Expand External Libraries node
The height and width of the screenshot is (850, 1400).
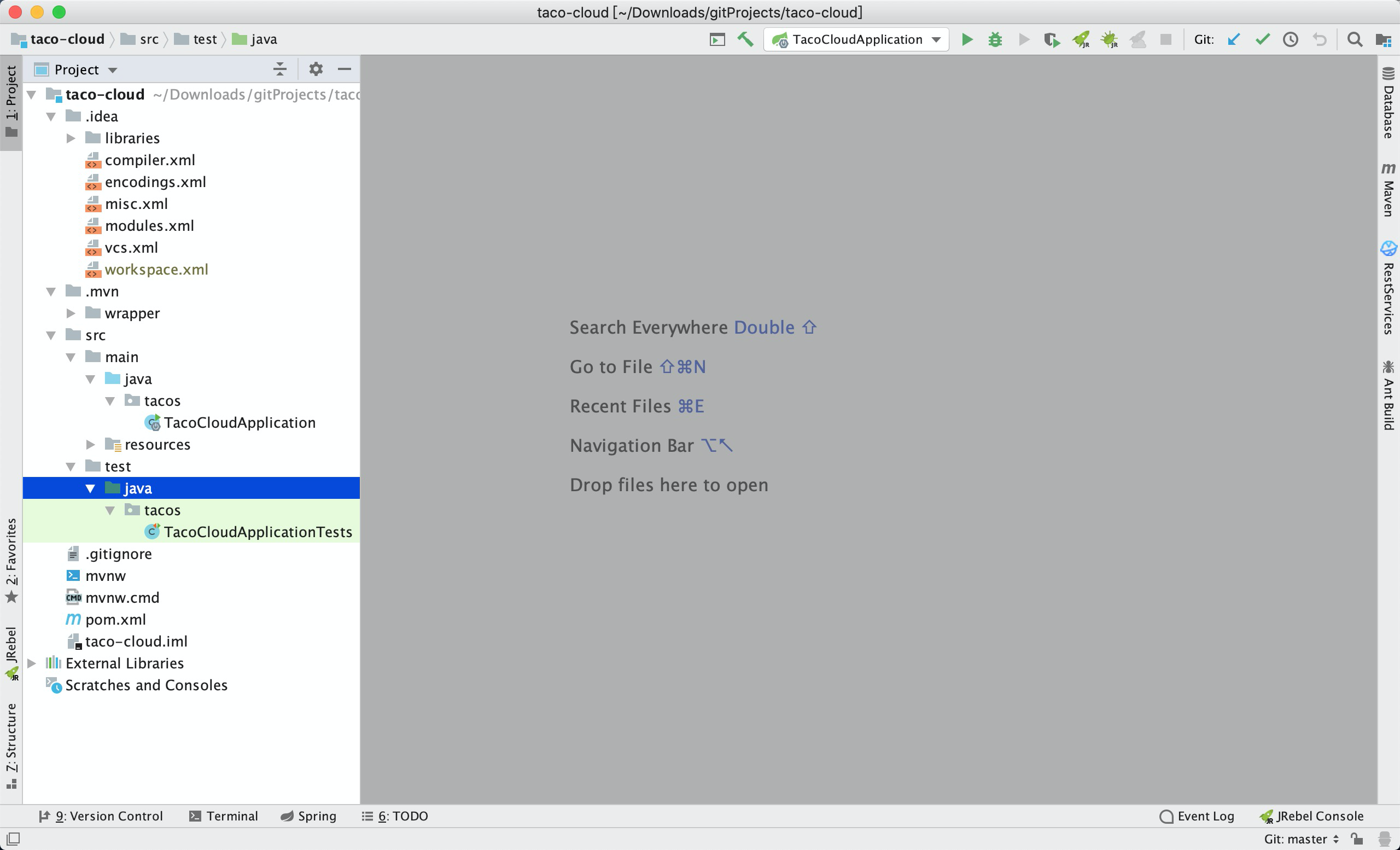point(32,663)
